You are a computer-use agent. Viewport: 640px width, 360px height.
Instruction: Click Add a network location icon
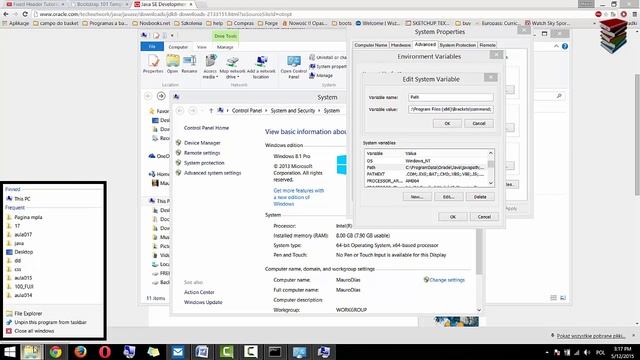pyautogui.click(x=261, y=67)
